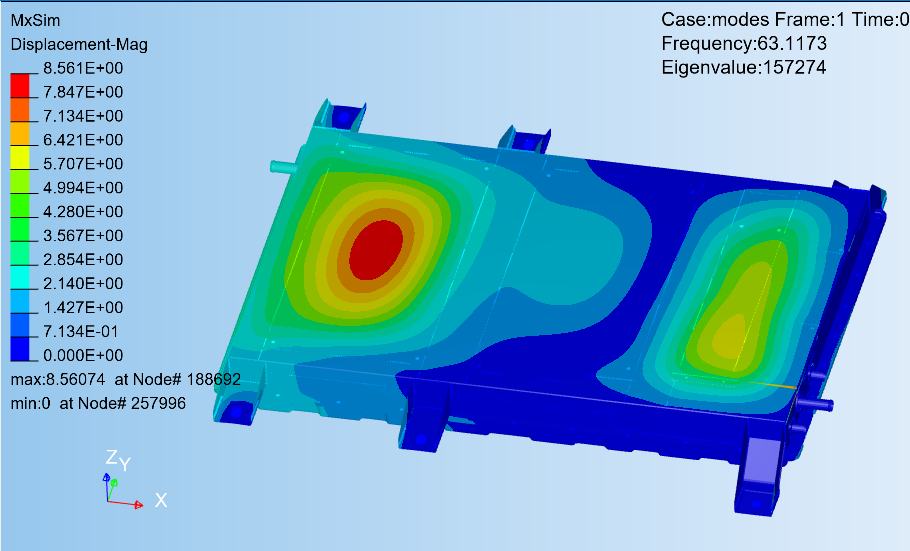
Task: Click the legend value 7.134E-01
Action: pyautogui.click(x=81, y=331)
